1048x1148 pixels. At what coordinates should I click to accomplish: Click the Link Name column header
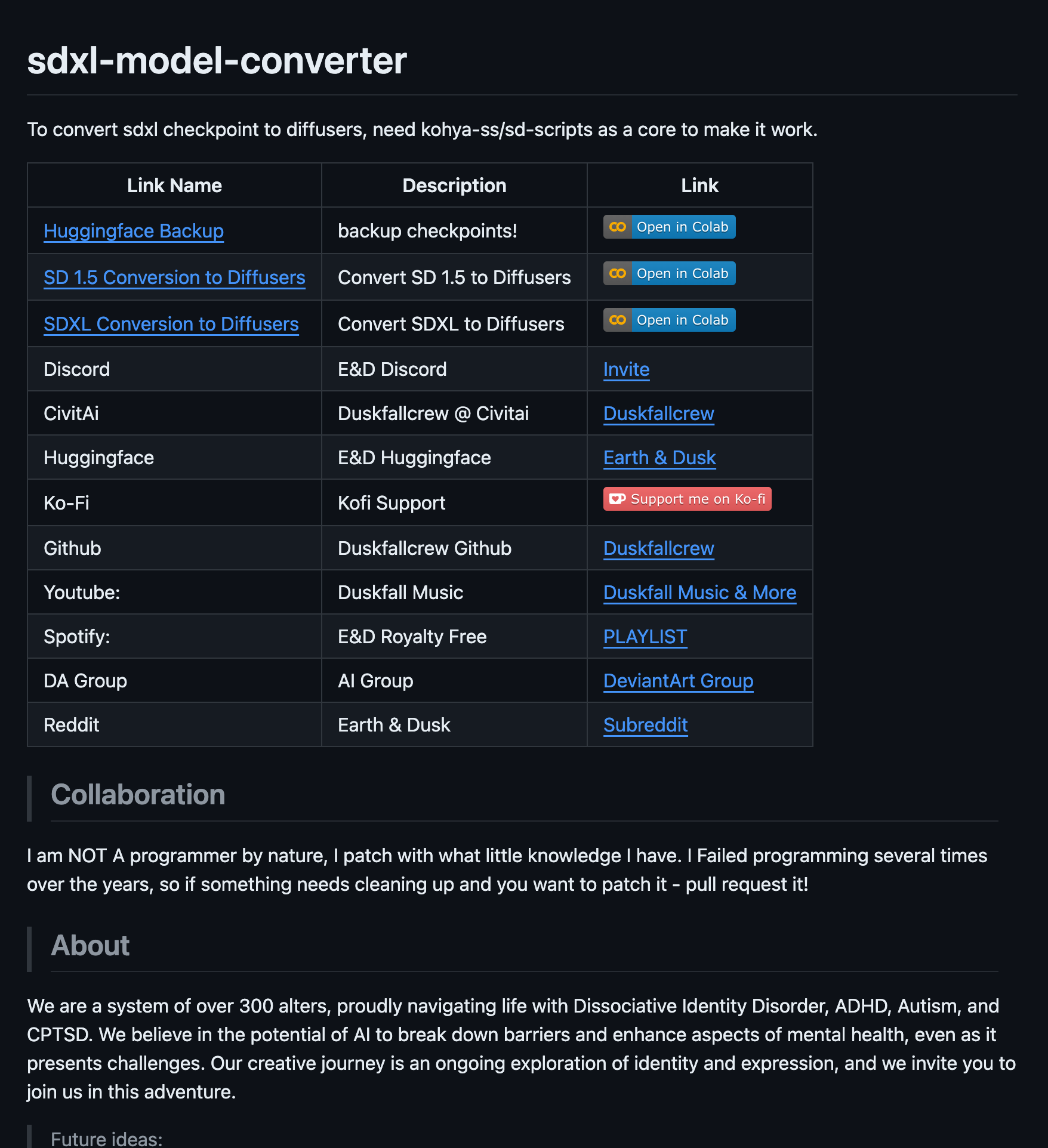pyautogui.click(x=174, y=186)
